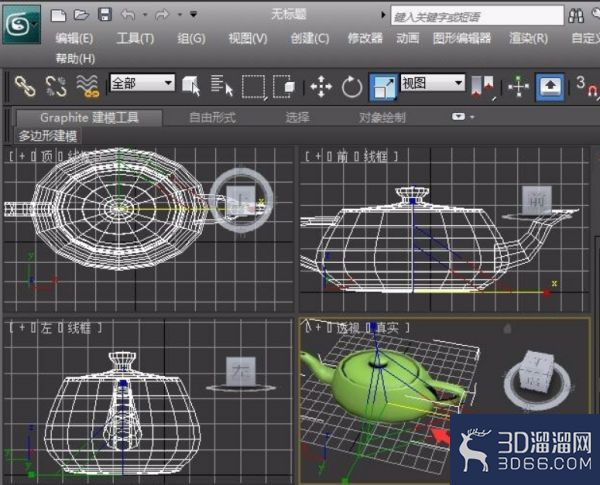Click the binoculars search icon
Viewport: 600px width, 485px height.
pos(576,16)
